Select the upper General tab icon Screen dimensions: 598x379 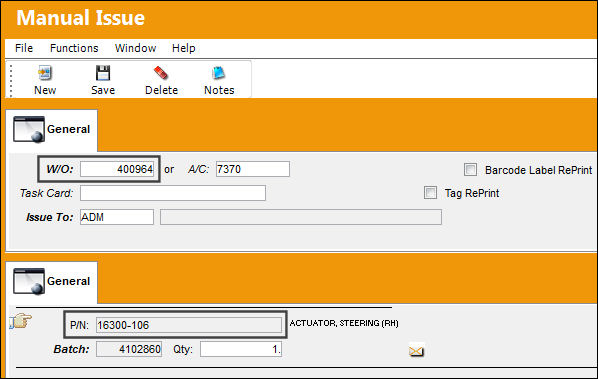tap(29, 129)
